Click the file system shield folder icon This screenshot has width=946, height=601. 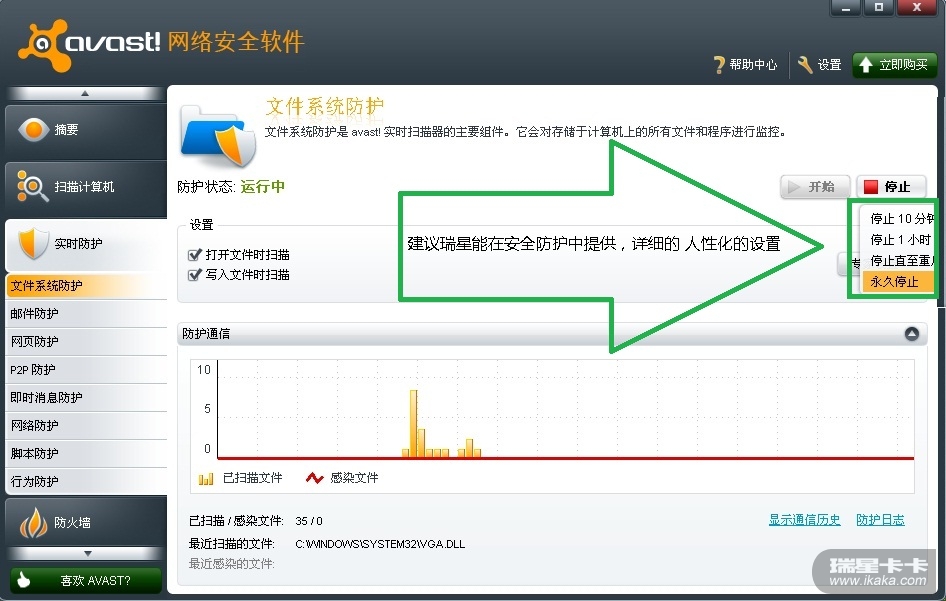tap(218, 136)
